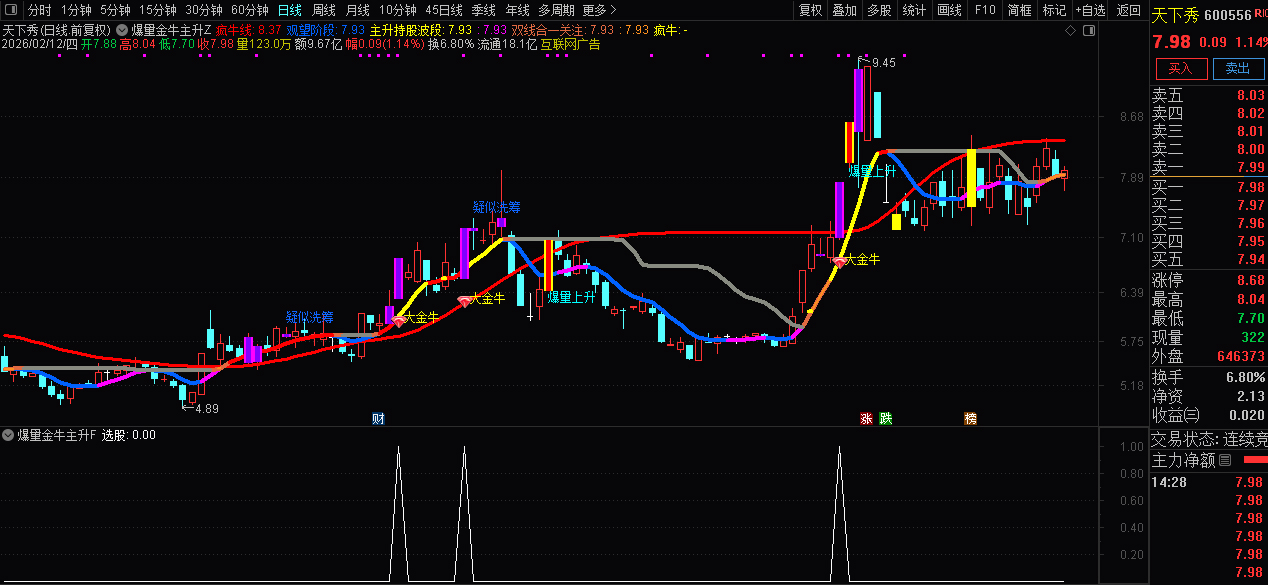Select the 45日线 tab
The height and width of the screenshot is (585, 1268).
point(443,10)
